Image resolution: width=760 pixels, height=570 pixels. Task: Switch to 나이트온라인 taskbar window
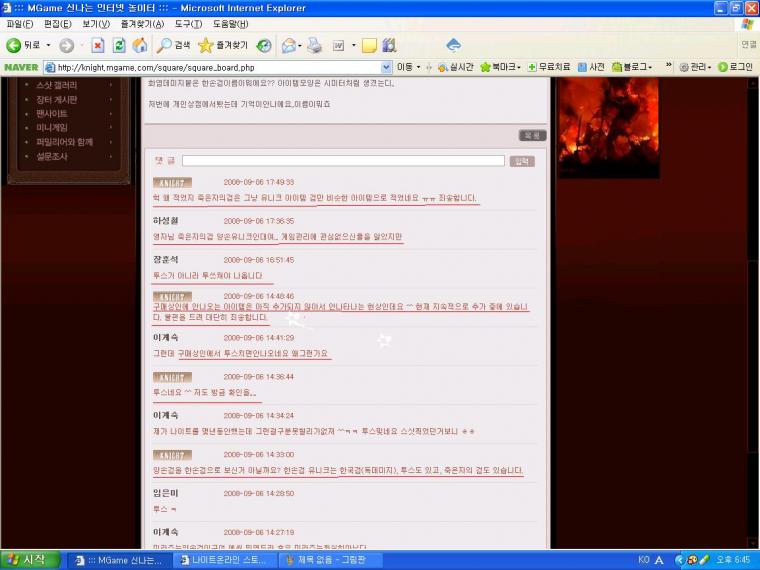(224, 560)
